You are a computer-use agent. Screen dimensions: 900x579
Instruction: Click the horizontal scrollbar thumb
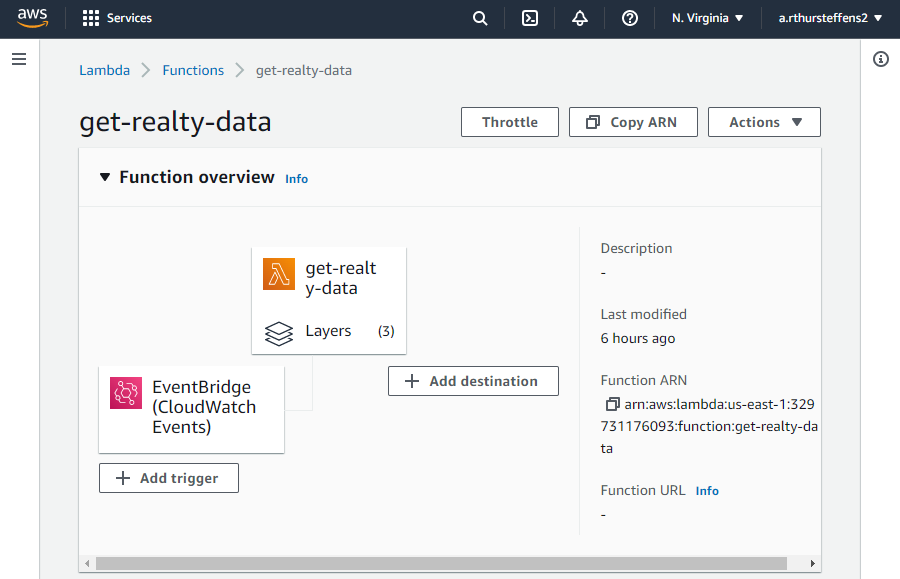click(x=441, y=564)
